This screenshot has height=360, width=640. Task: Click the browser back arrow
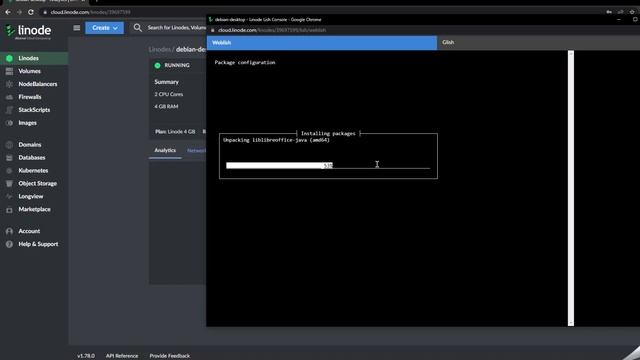[x=8, y=12]
